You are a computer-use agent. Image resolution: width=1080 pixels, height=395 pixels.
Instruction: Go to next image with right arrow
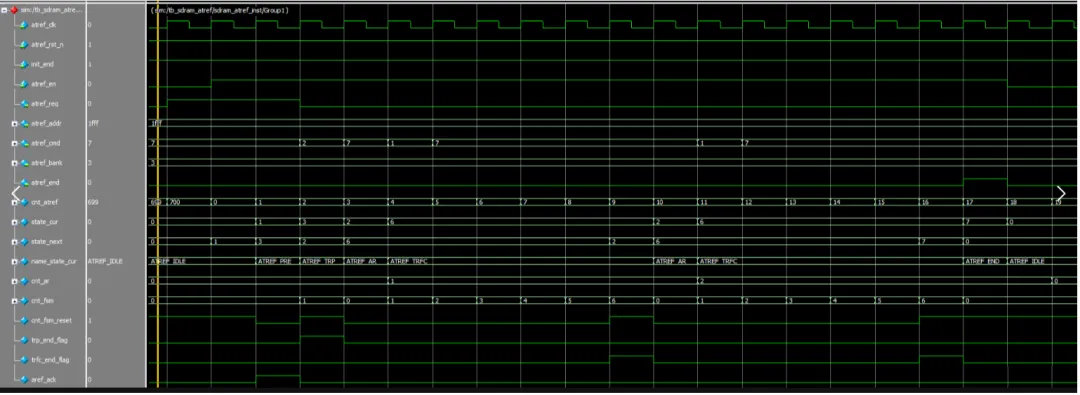pos(1061,194)
